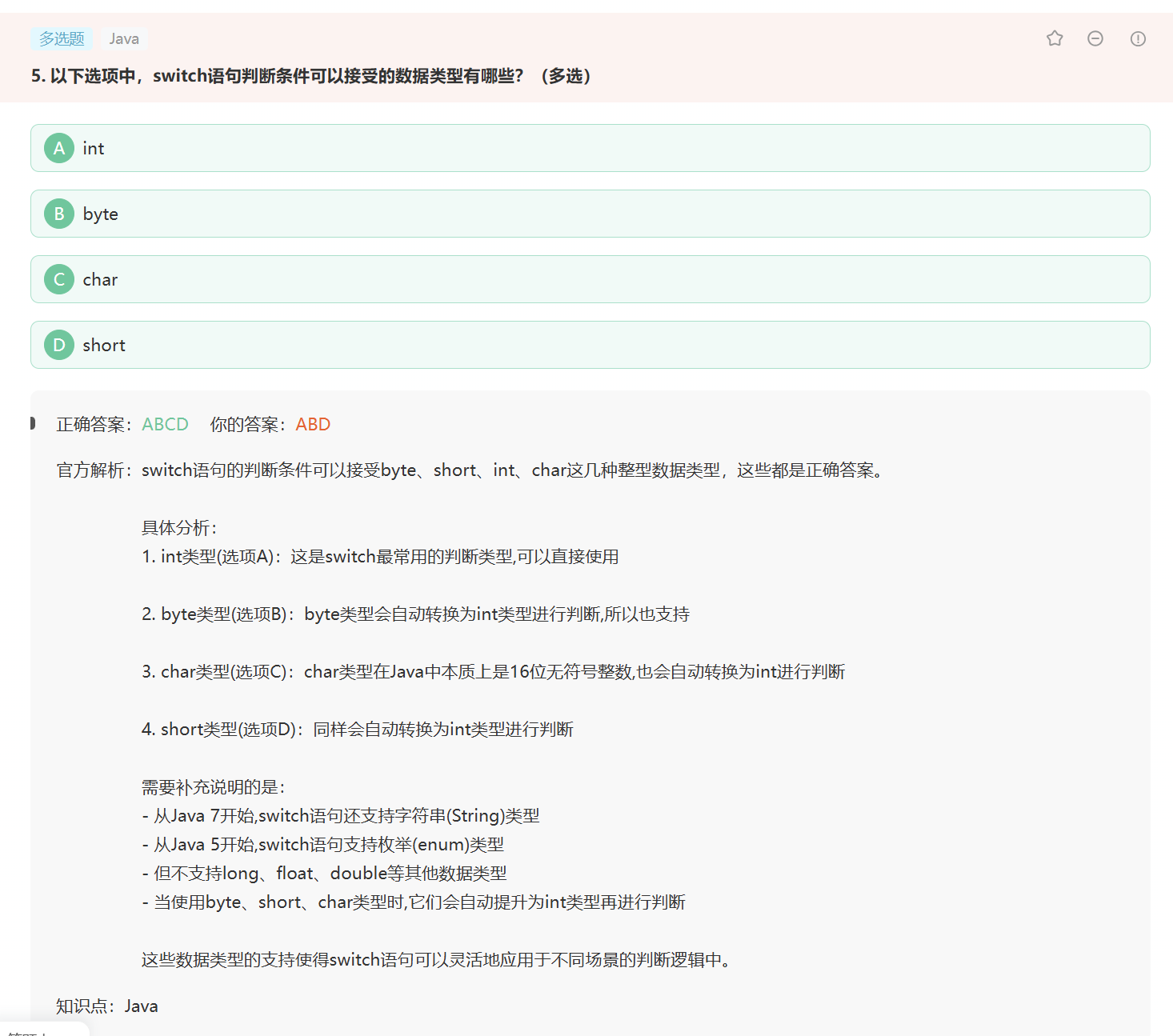Image resolution: width=1173 pixels, height=1036 pixels.
Task: Click the star icon to favorite this question
Action: pyautogui.click(x=1055, y=38)
